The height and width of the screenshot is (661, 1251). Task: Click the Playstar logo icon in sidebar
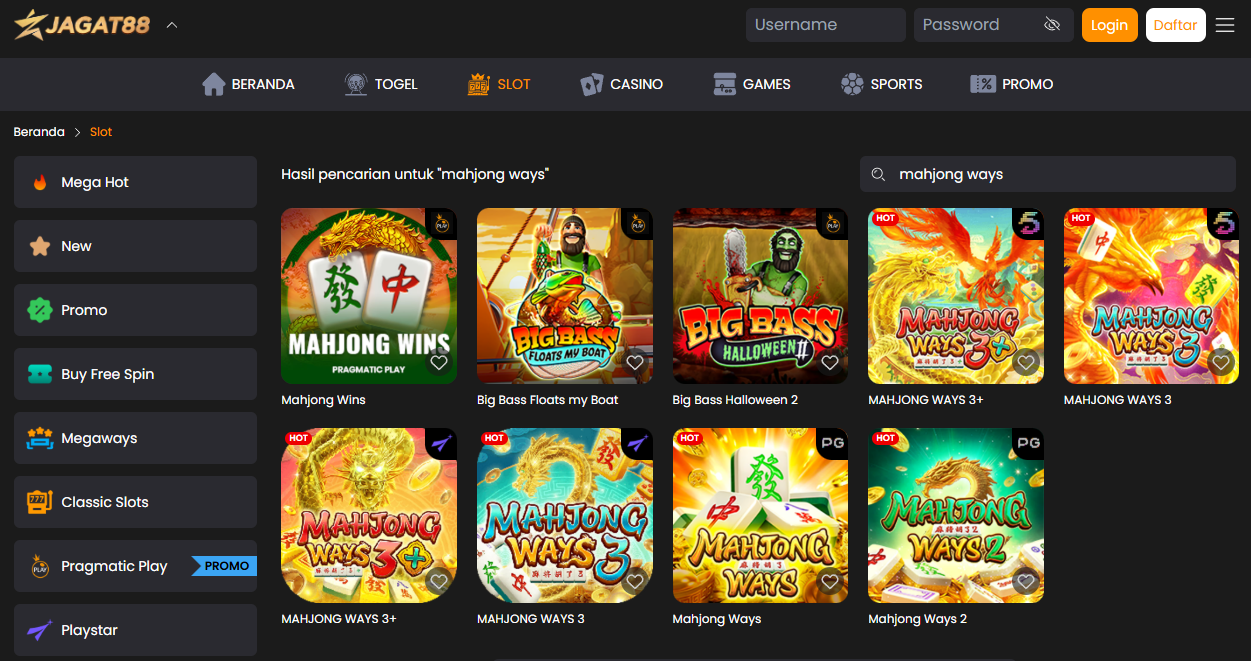[40, 631]
